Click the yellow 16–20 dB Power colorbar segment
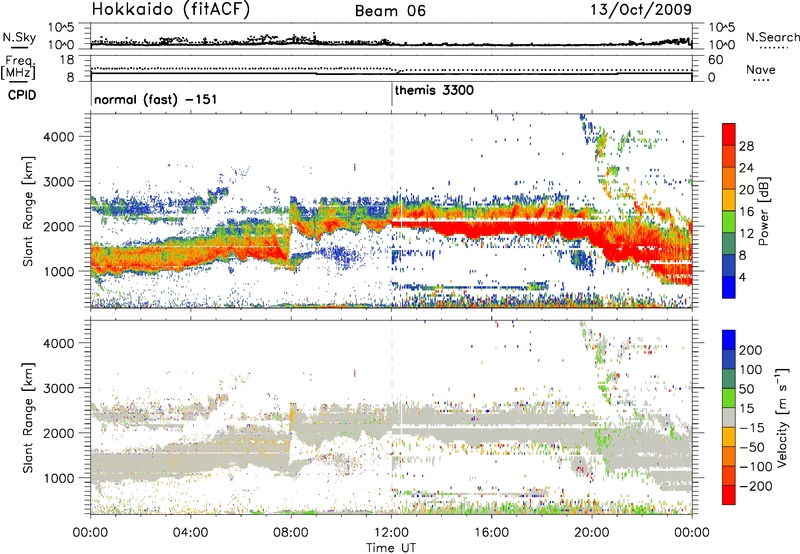This screenshot has width=800, height=554. pyautogui.click(x=729, y=200)
